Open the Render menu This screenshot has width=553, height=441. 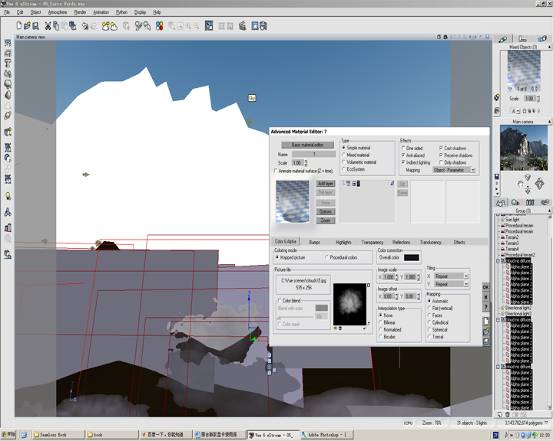coord(80,12)
